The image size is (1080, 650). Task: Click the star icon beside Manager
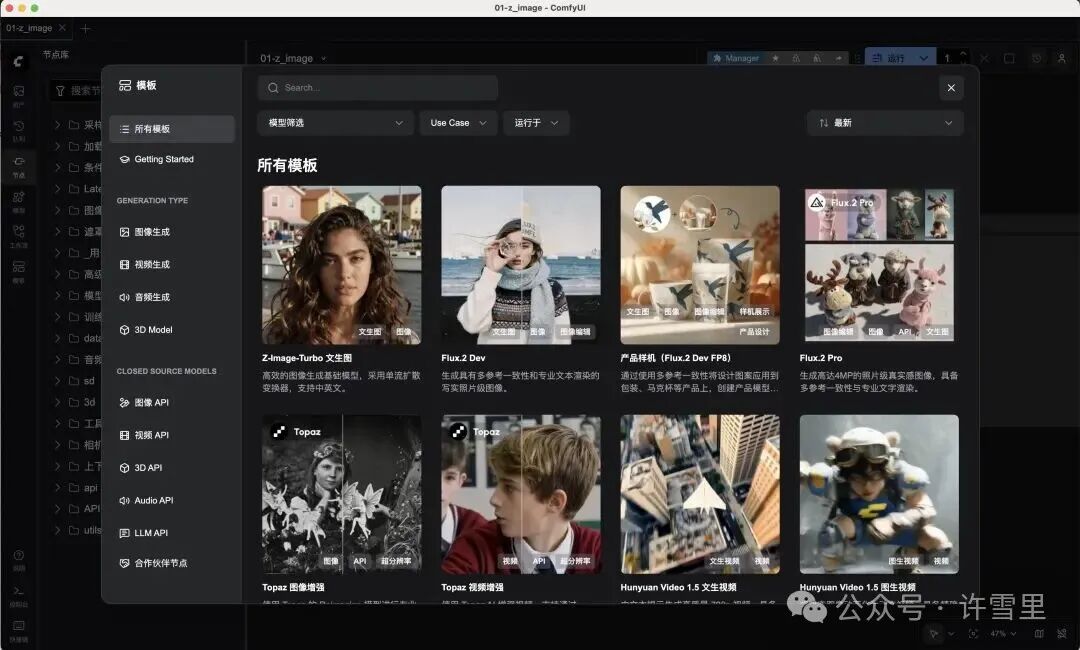(776, 59)
